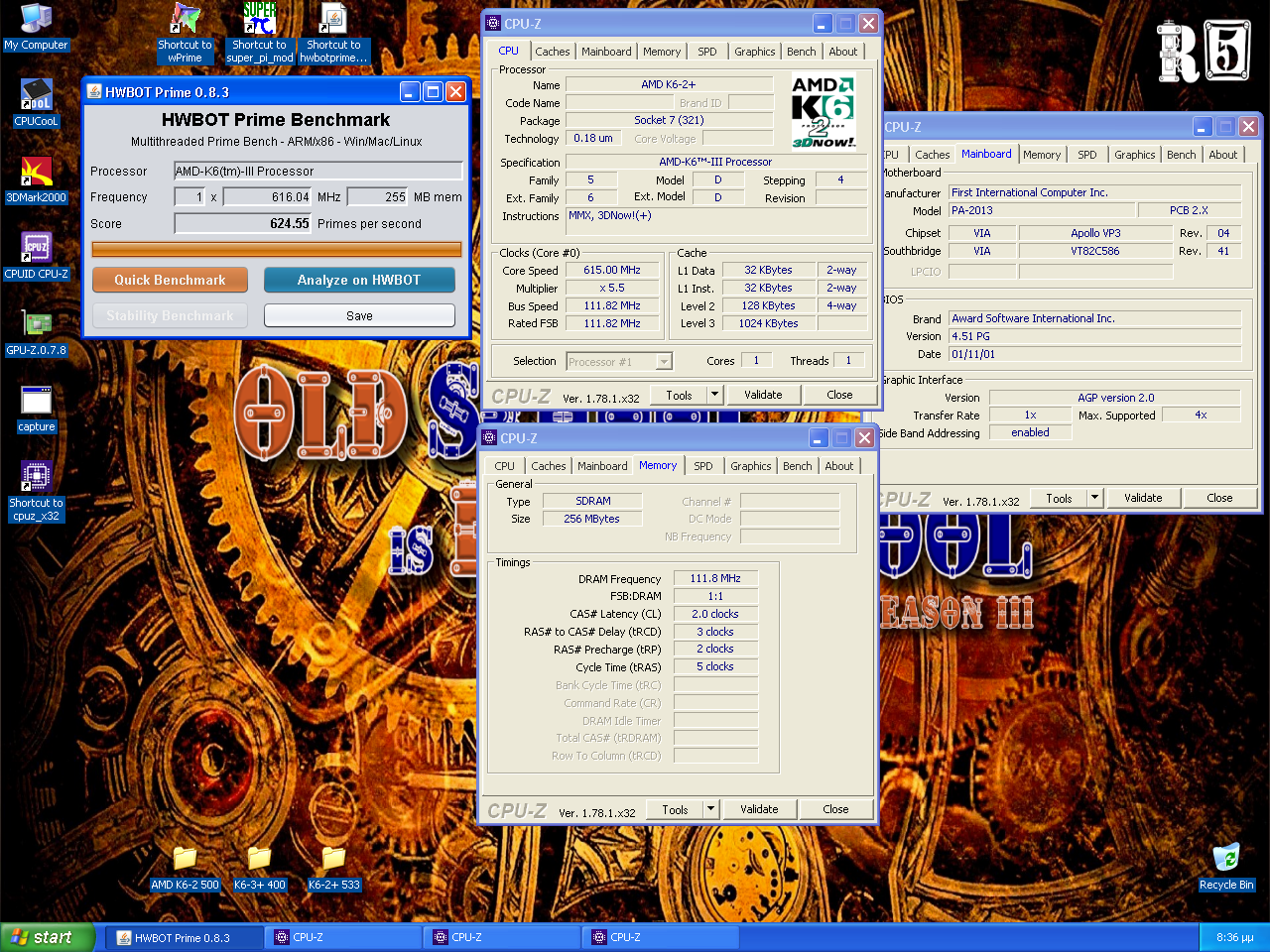1270x952 pixels.
Task: Open the super_pi_mod shortcut icon
Action: pos(259,20)
